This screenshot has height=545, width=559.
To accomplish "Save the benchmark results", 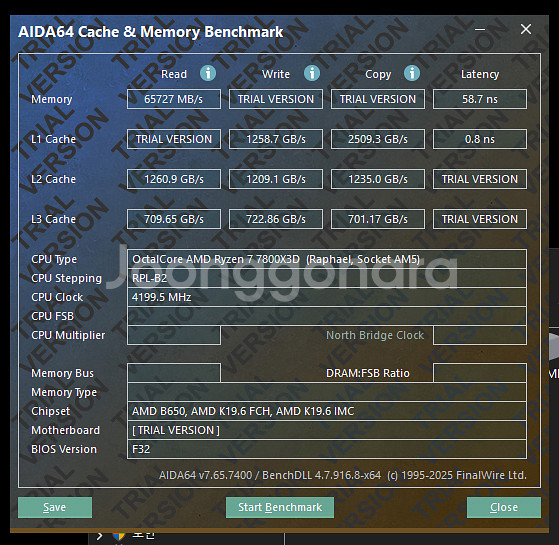I will click(55, 507).
